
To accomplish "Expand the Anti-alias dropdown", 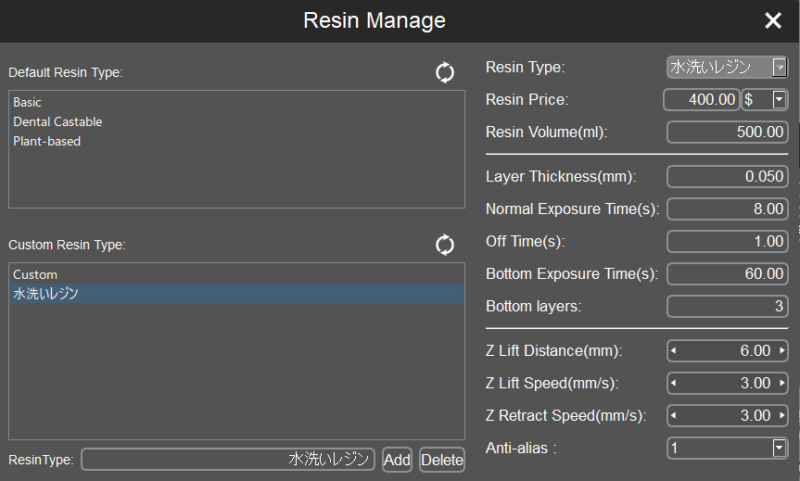I will click(x=779, y=448).
